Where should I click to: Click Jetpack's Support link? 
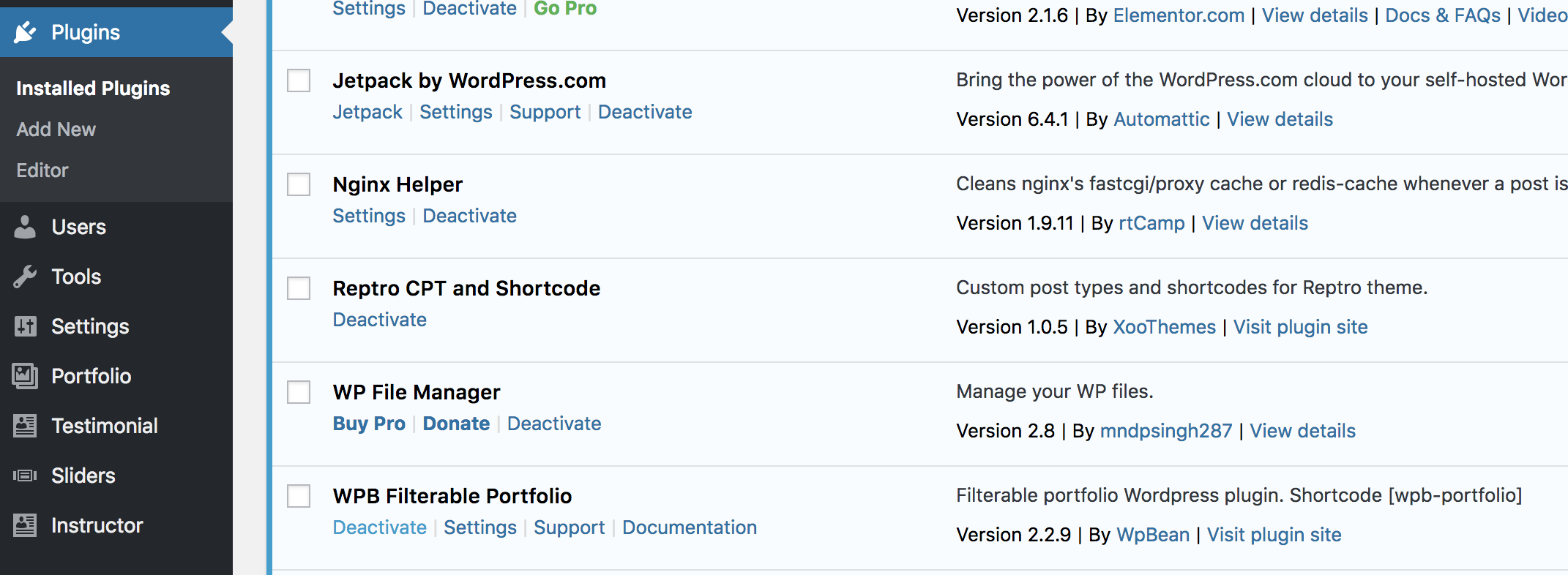click(x=545, y=112)
